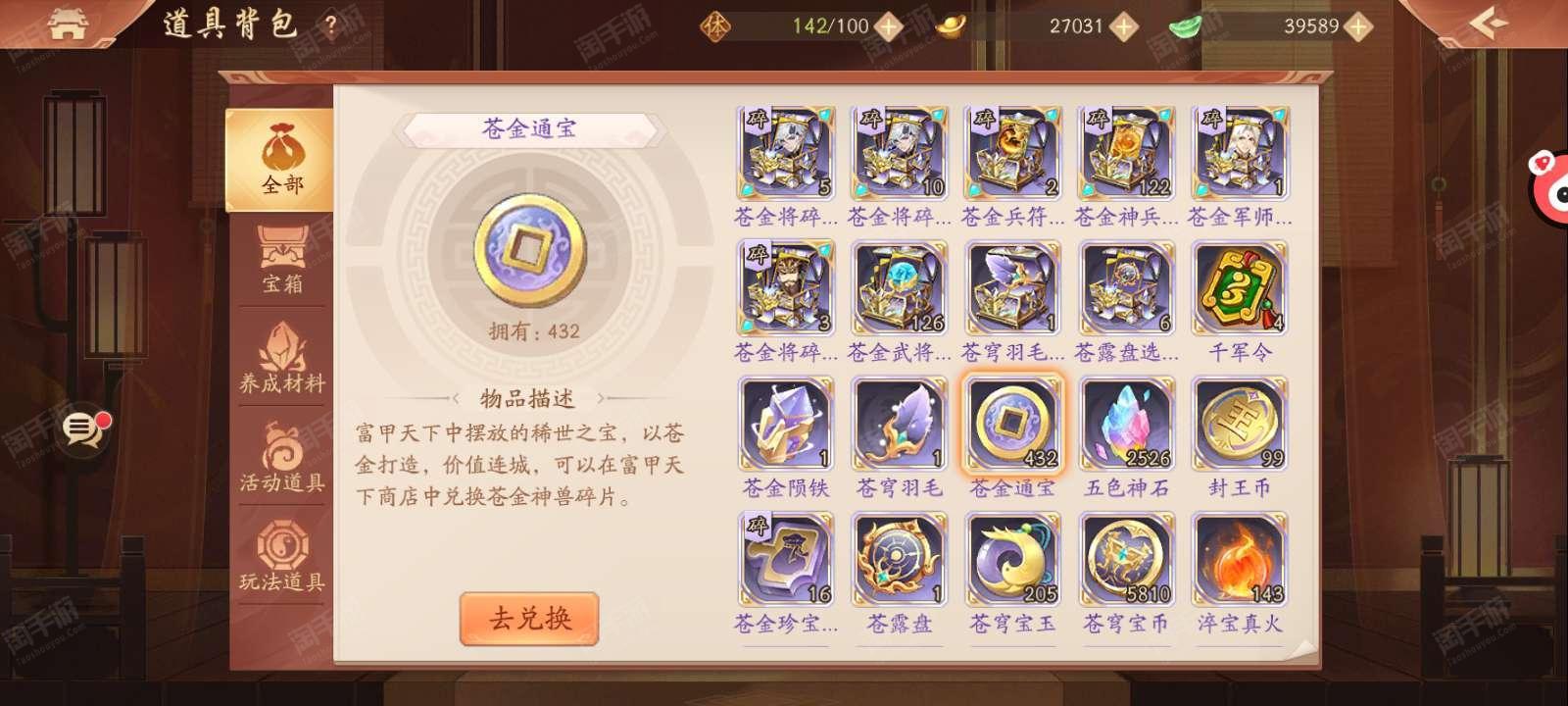Open help question mark next to 道具背包
This screenshot has height=706, width=1568.
331,26
